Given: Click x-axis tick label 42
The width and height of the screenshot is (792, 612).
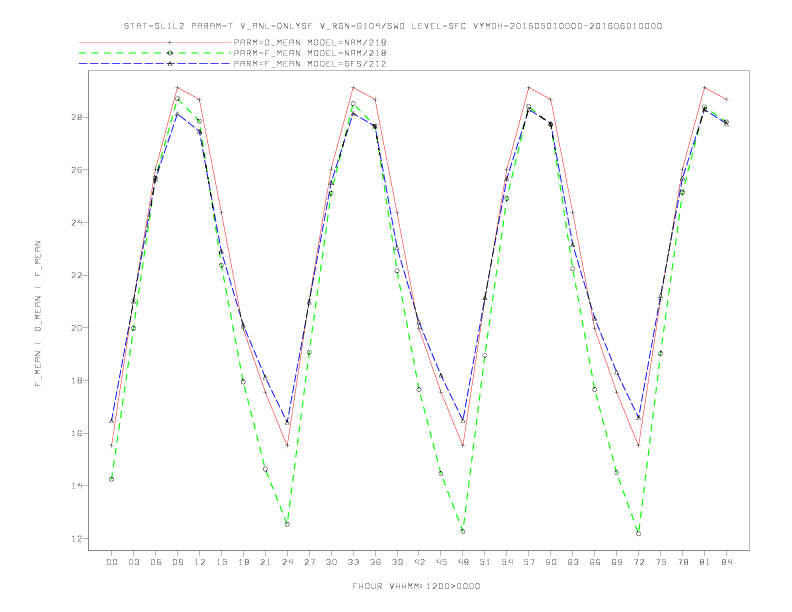Looking at the screenshot, I should [419, 562].
